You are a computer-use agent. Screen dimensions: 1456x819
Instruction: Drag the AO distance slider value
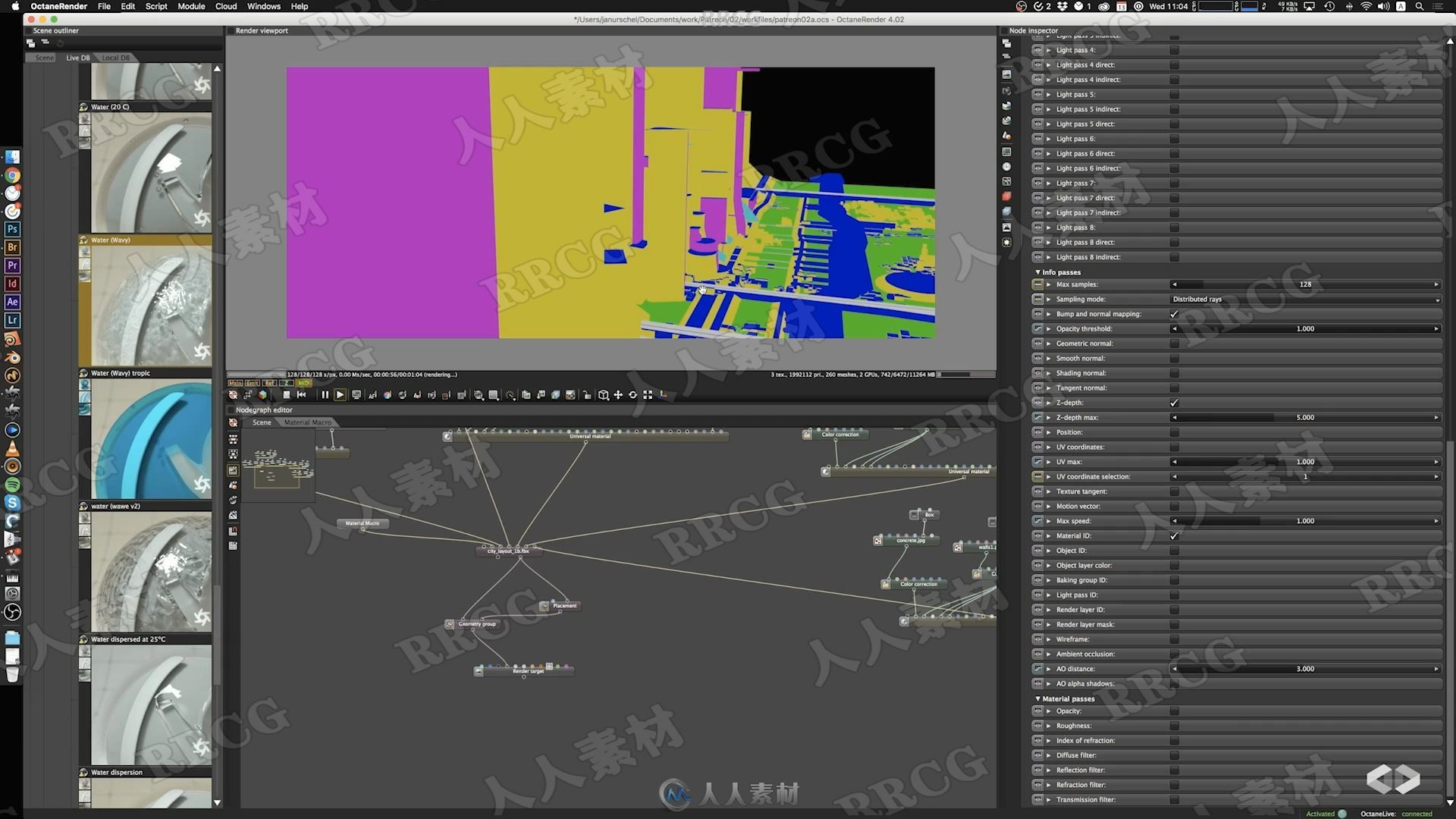tap(1305, 668)
